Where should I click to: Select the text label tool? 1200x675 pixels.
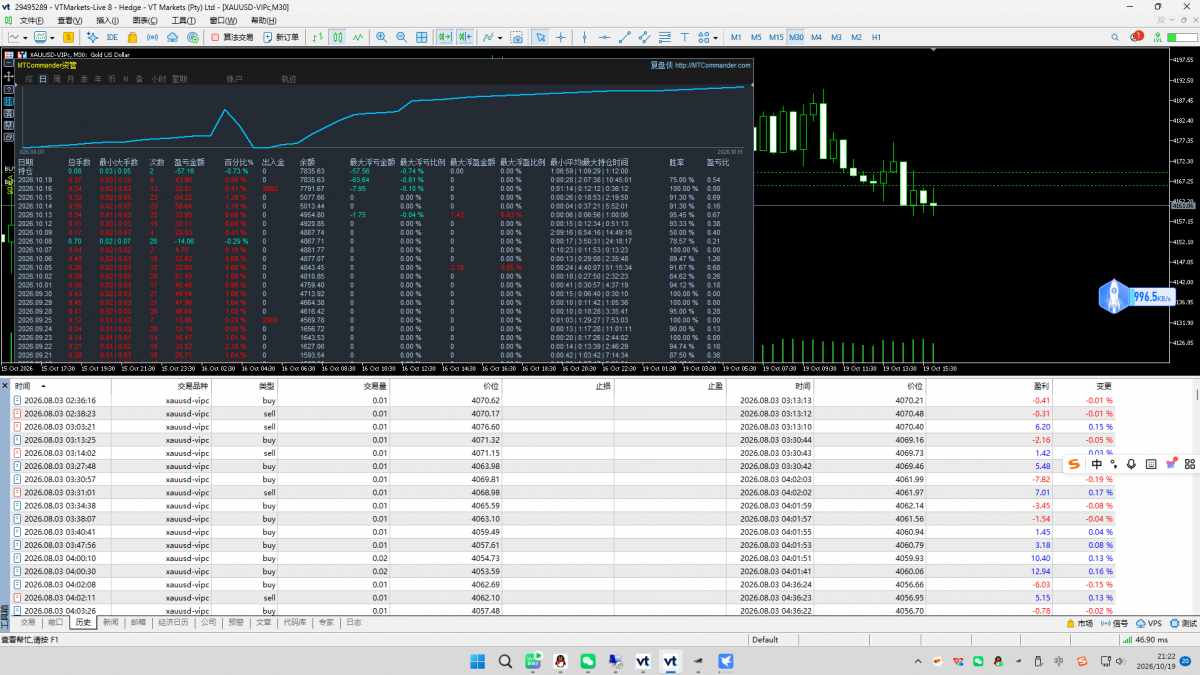pos(683,37)
